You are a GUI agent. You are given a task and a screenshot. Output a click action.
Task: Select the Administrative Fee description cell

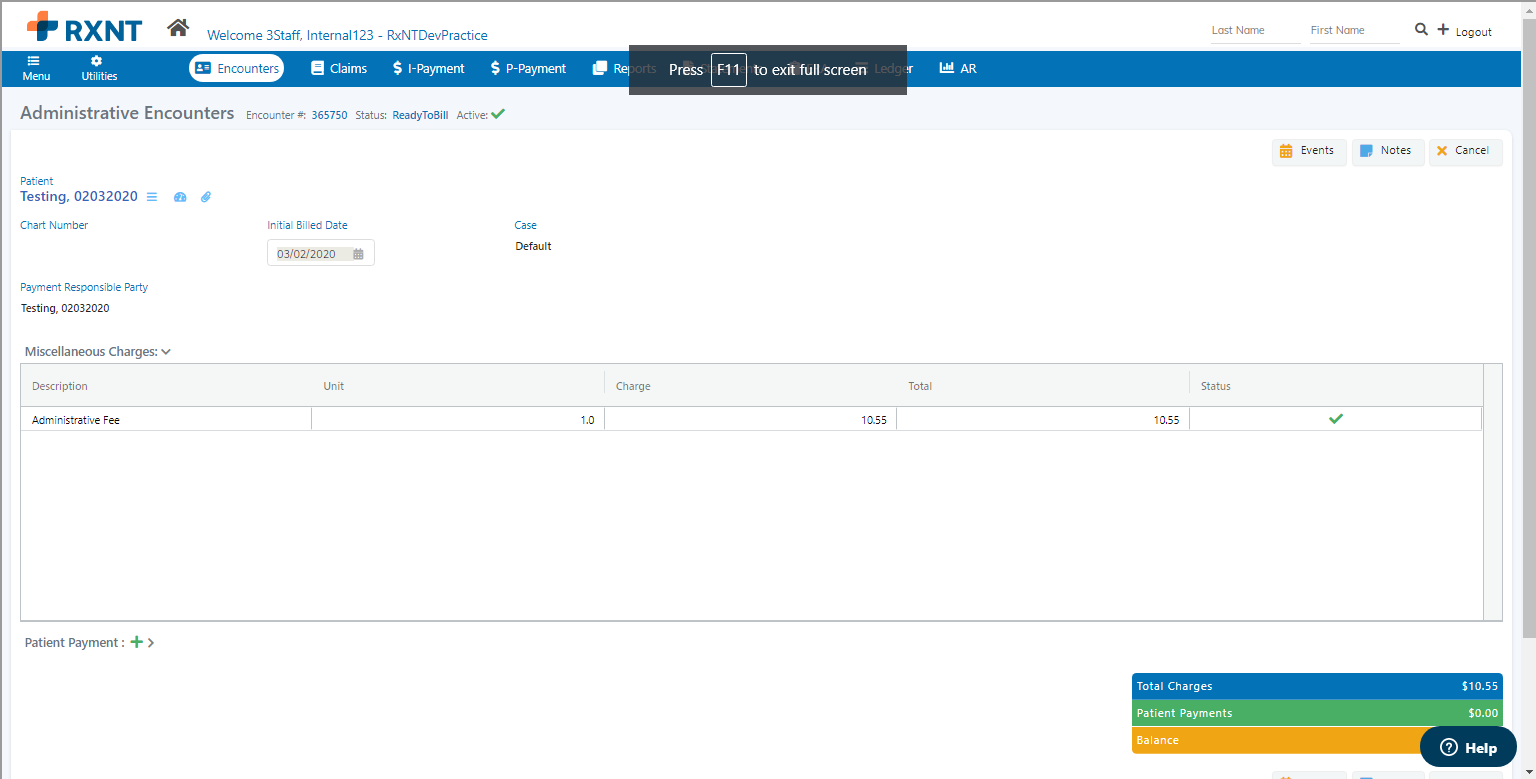point(166,420)
